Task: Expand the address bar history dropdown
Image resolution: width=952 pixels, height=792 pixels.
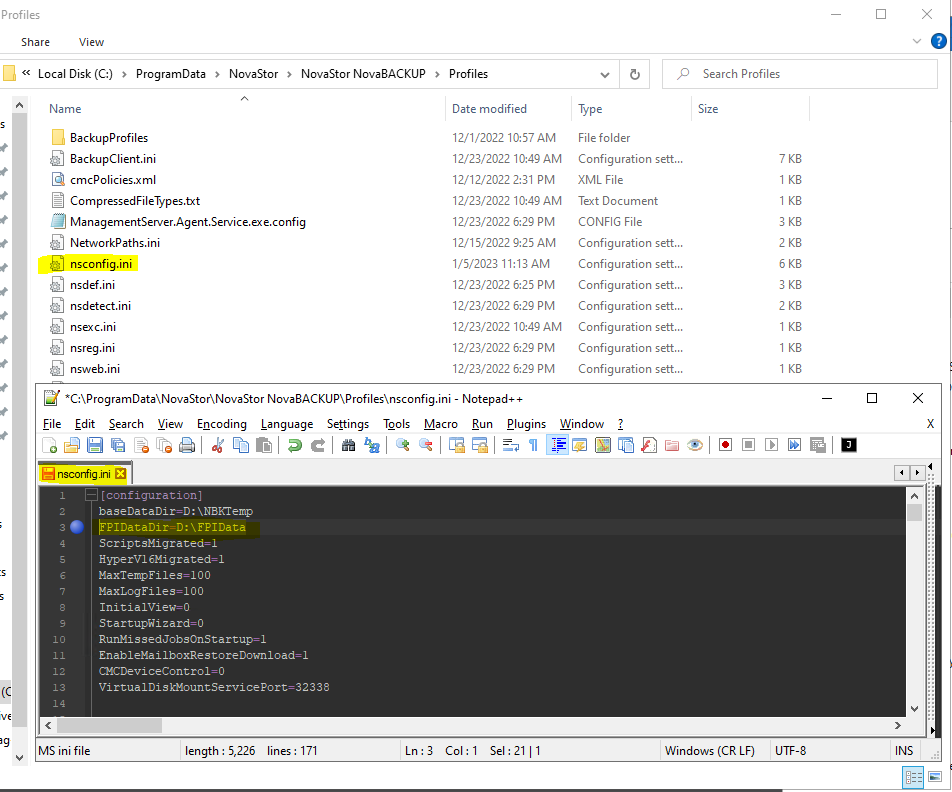Action: pos(605,75)
